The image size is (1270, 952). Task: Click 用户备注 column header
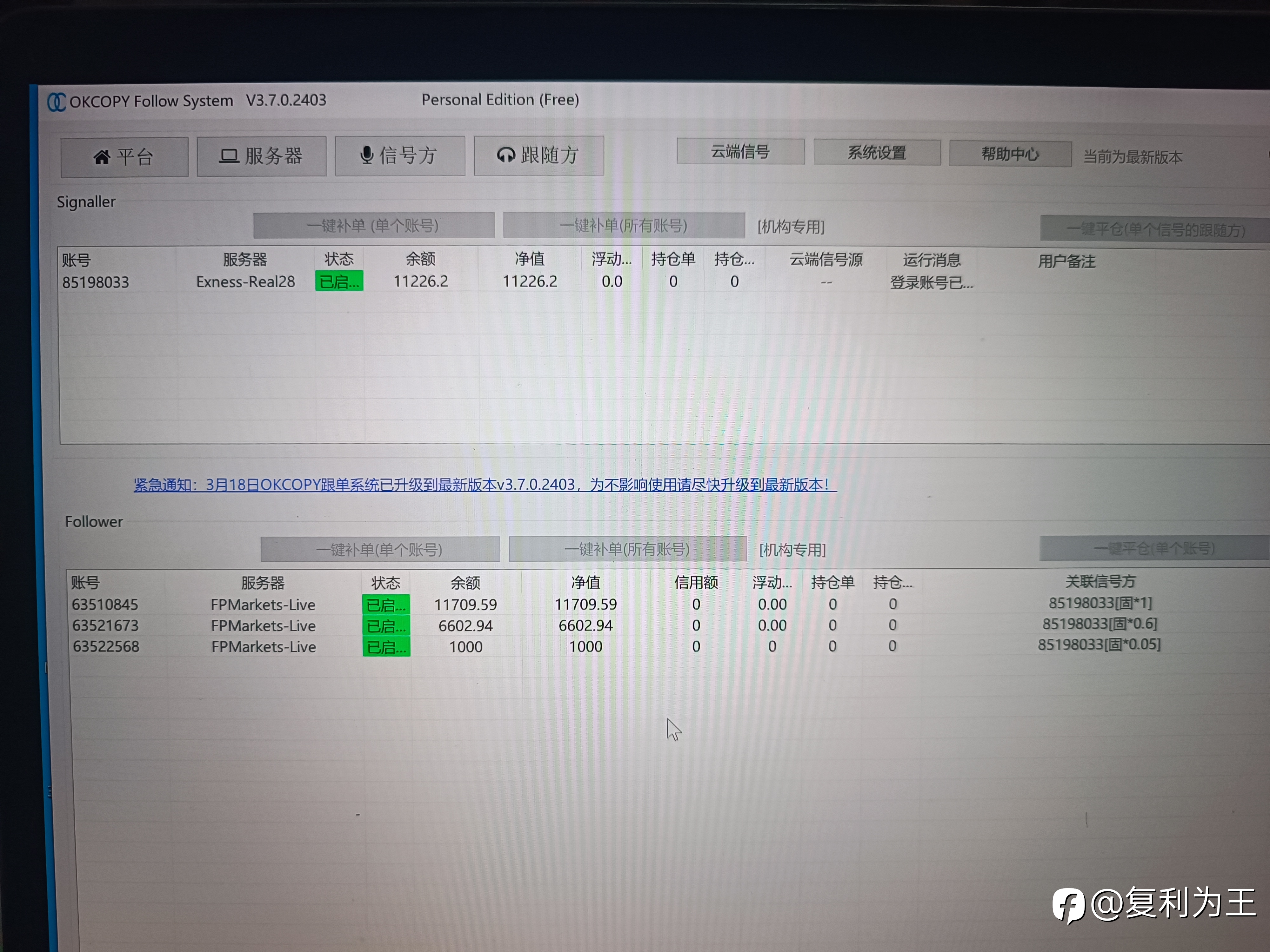(x=1066, y=262)
